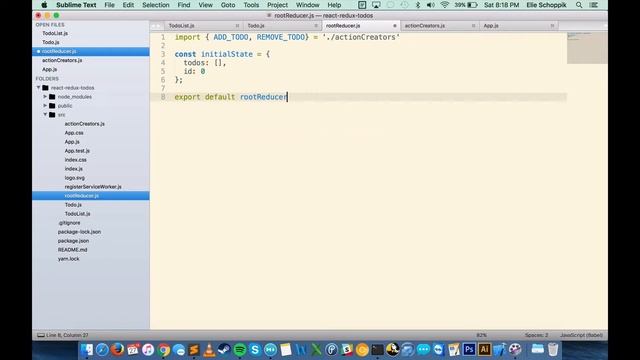Click the Bluetooth menu bar icon
640x360 pixels.
click(x=418, y=5)
